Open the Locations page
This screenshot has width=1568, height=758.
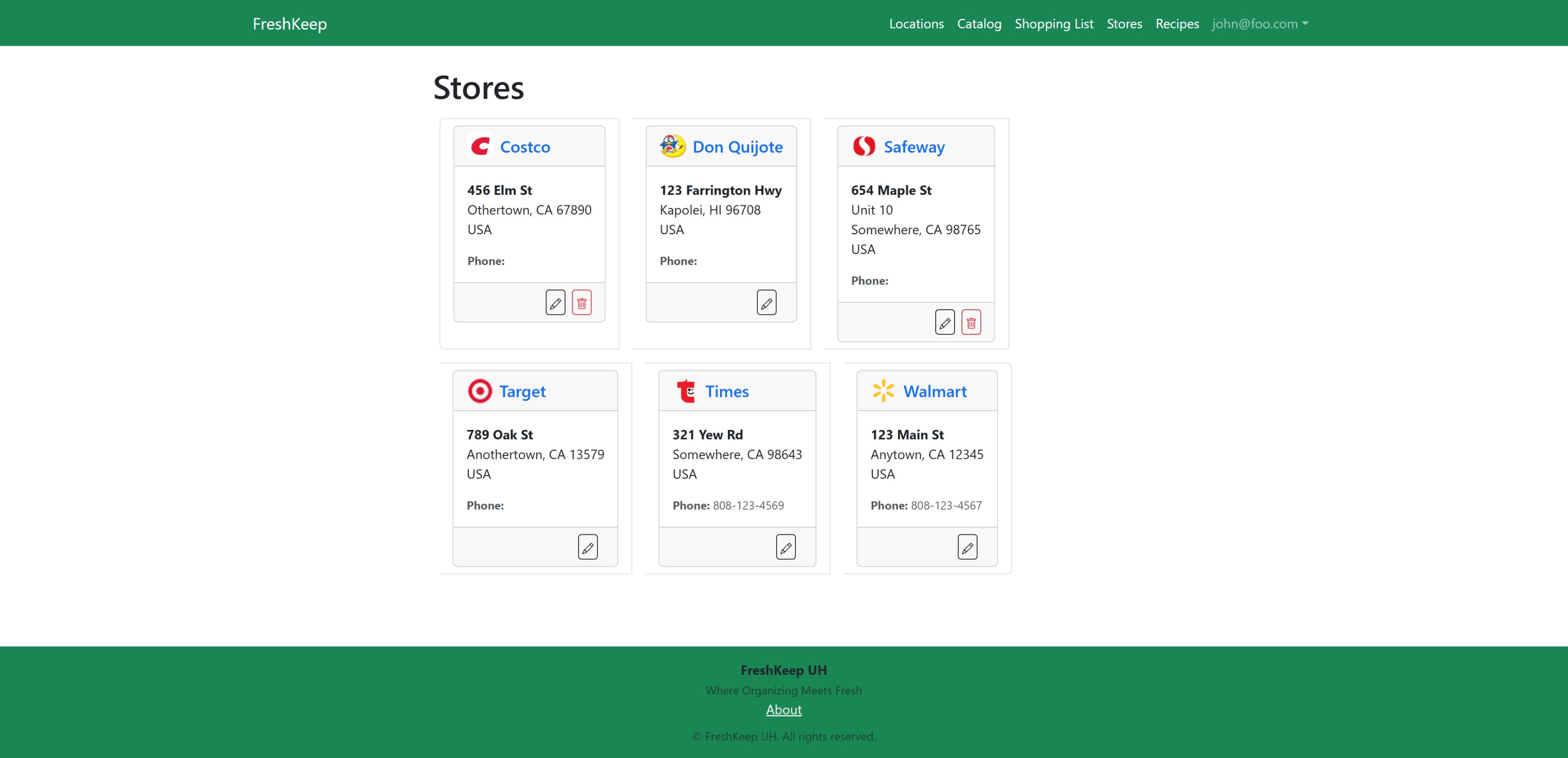(x=916, y=24)
